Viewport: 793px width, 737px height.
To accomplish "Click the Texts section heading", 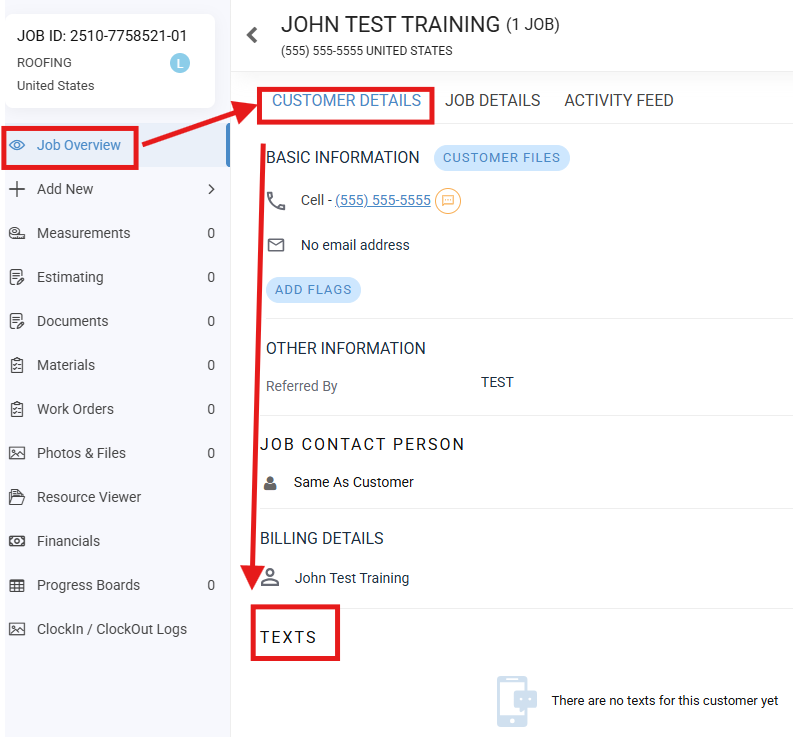I will point(288,637).
